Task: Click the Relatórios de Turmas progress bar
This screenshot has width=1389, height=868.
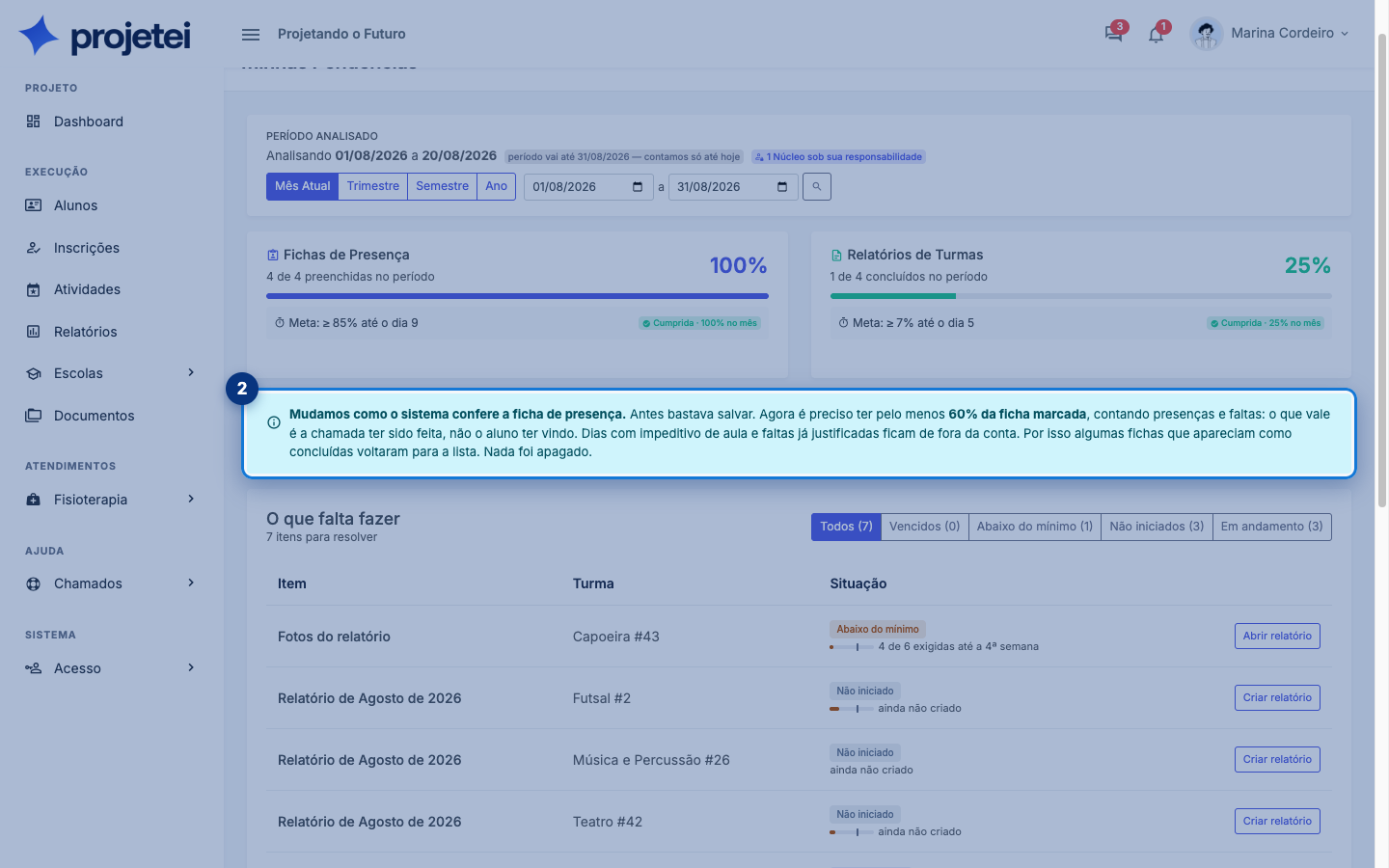Action: click(x=1080, y=296)
